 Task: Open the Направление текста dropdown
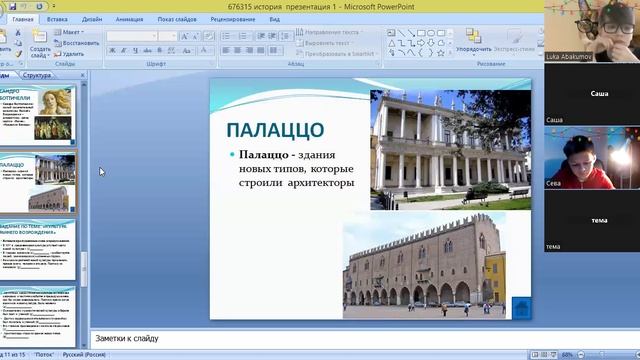329,32
